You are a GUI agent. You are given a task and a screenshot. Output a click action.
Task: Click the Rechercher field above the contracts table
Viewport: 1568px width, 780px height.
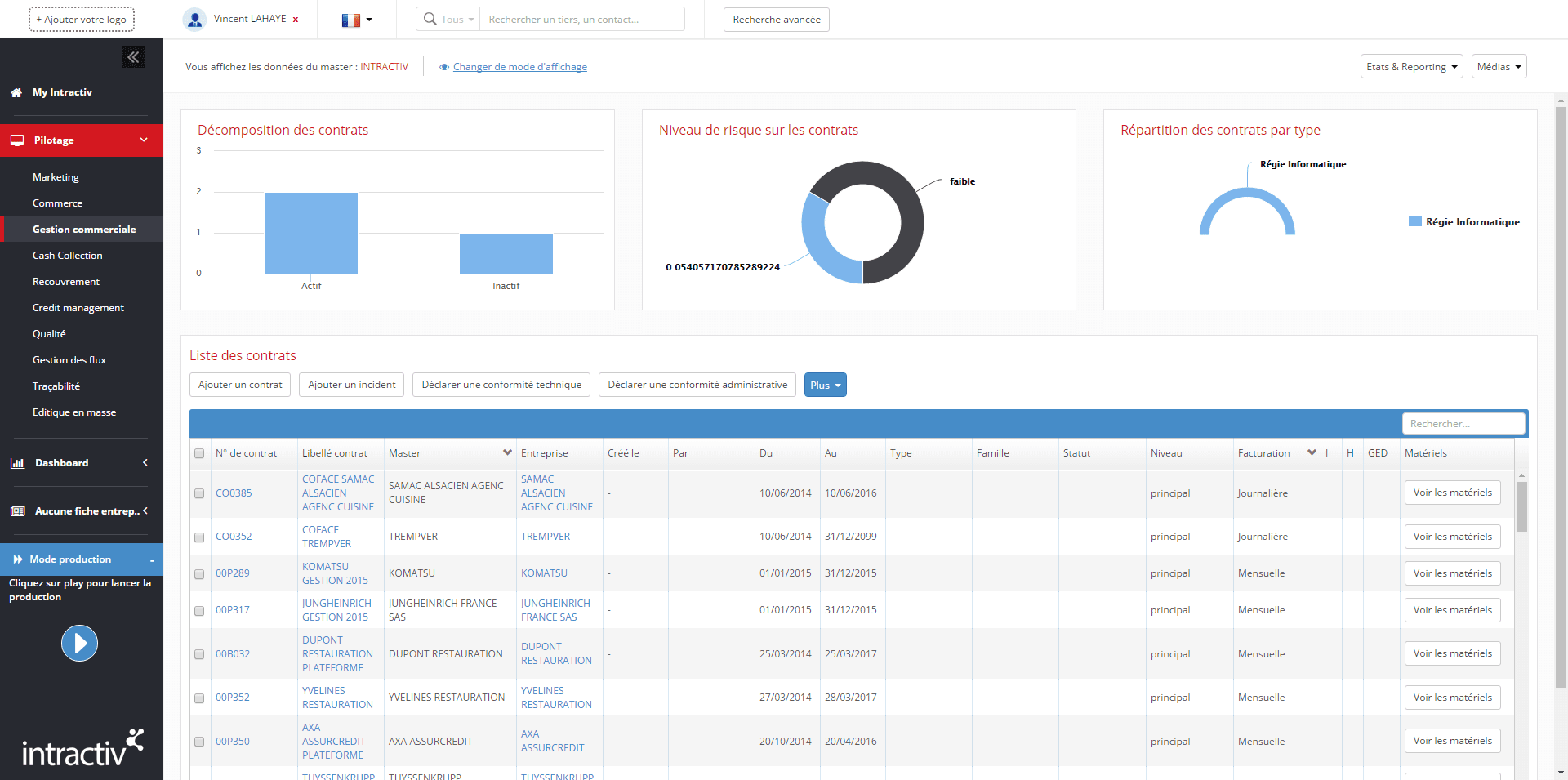point(1463,424)
